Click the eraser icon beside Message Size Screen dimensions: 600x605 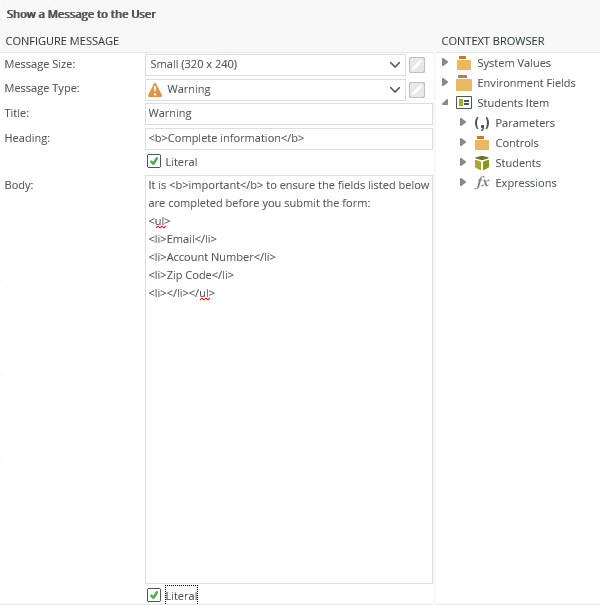417,65
